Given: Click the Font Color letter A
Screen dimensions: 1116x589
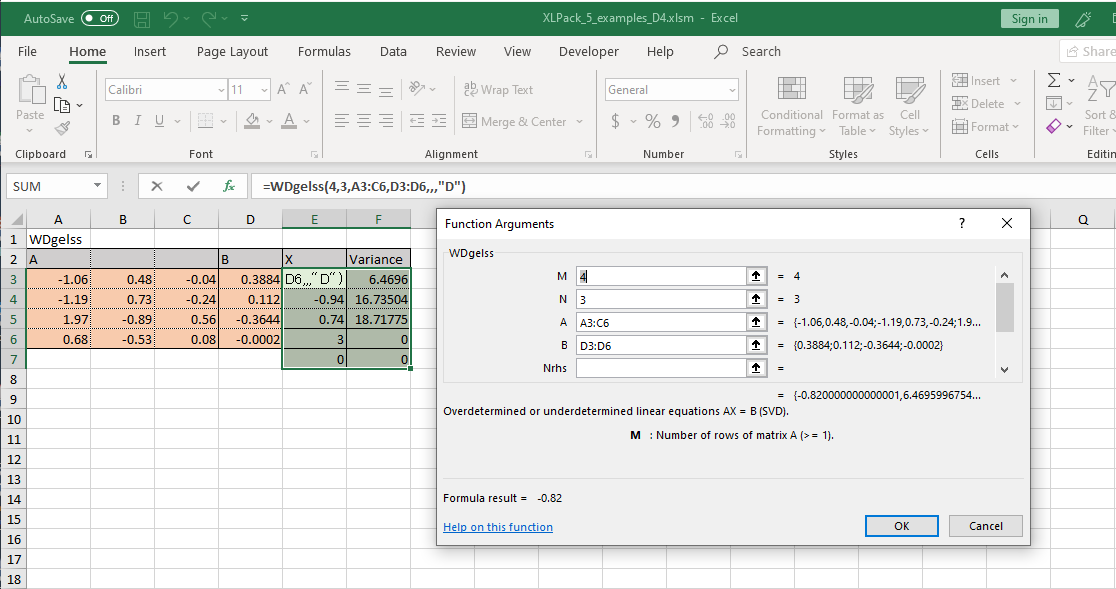Looking at the screenshot, I should coord(289,121).
